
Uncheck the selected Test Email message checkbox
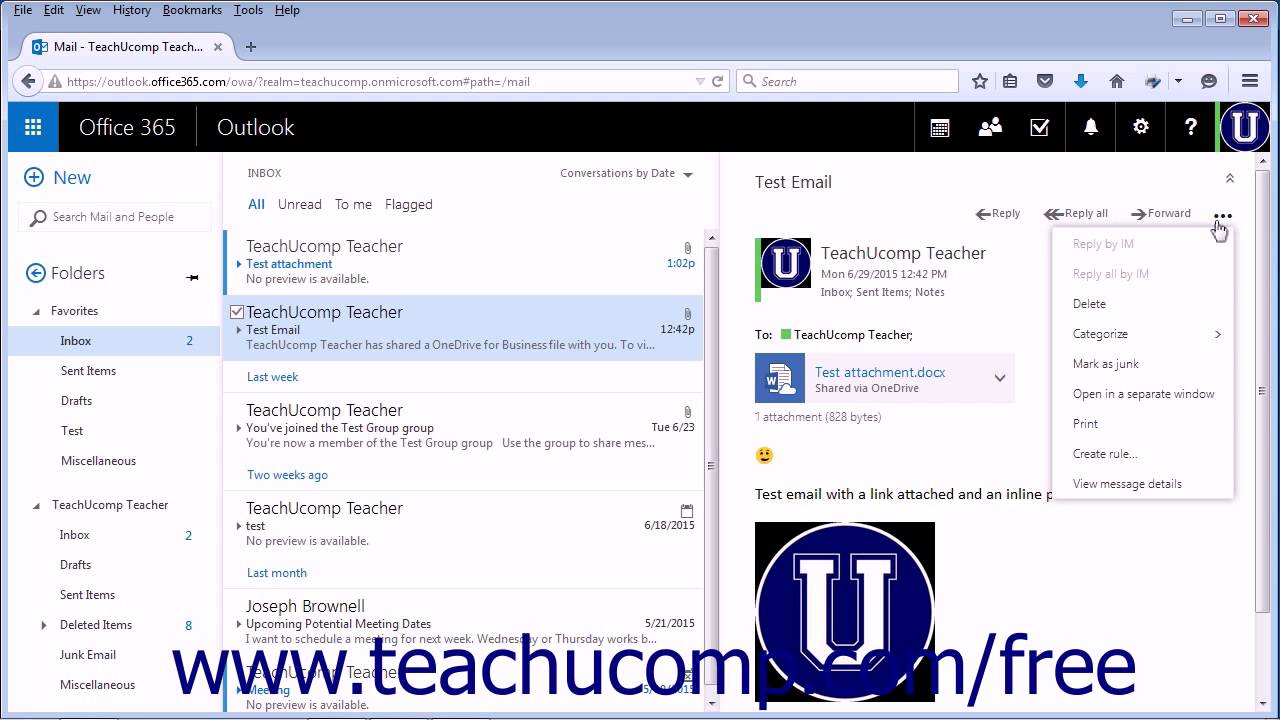237,312
